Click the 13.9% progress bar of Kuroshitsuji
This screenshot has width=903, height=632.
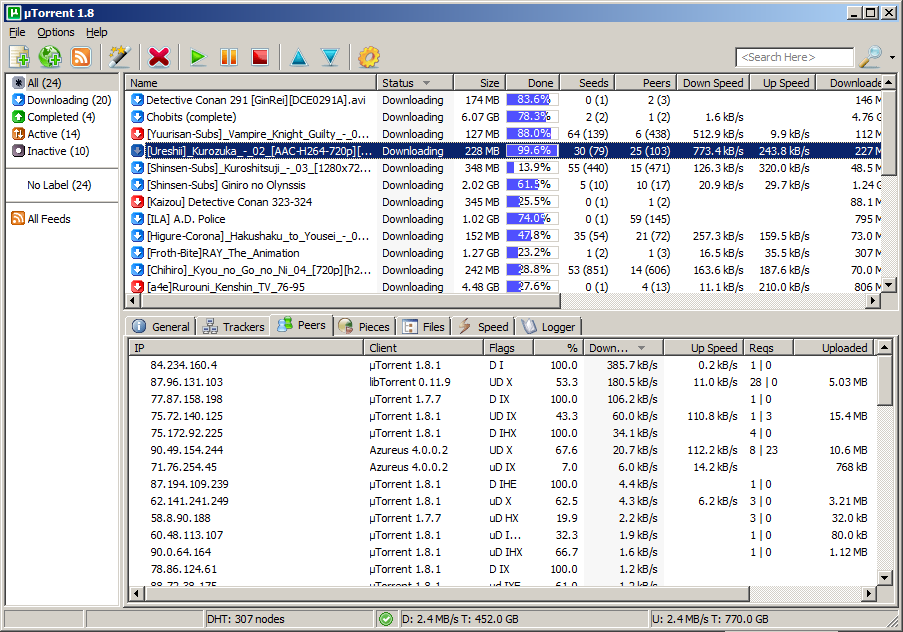click(533, 168)
